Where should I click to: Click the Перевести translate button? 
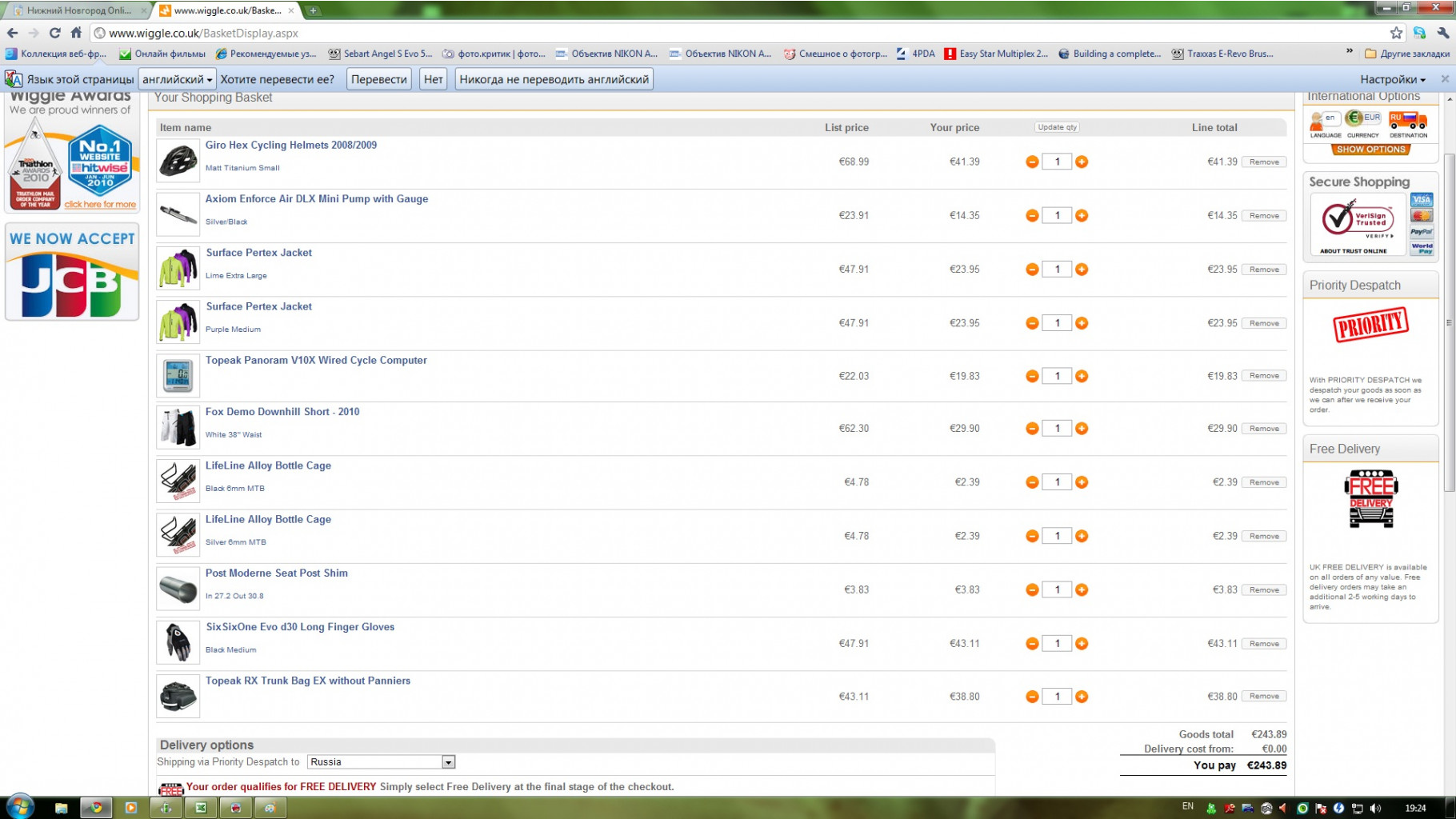(x=379, y=79)
